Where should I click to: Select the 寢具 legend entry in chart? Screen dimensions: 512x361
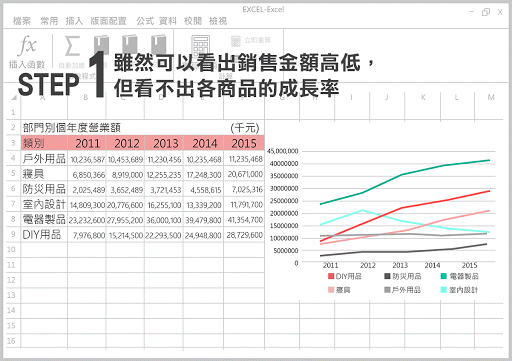coord(339,290)
